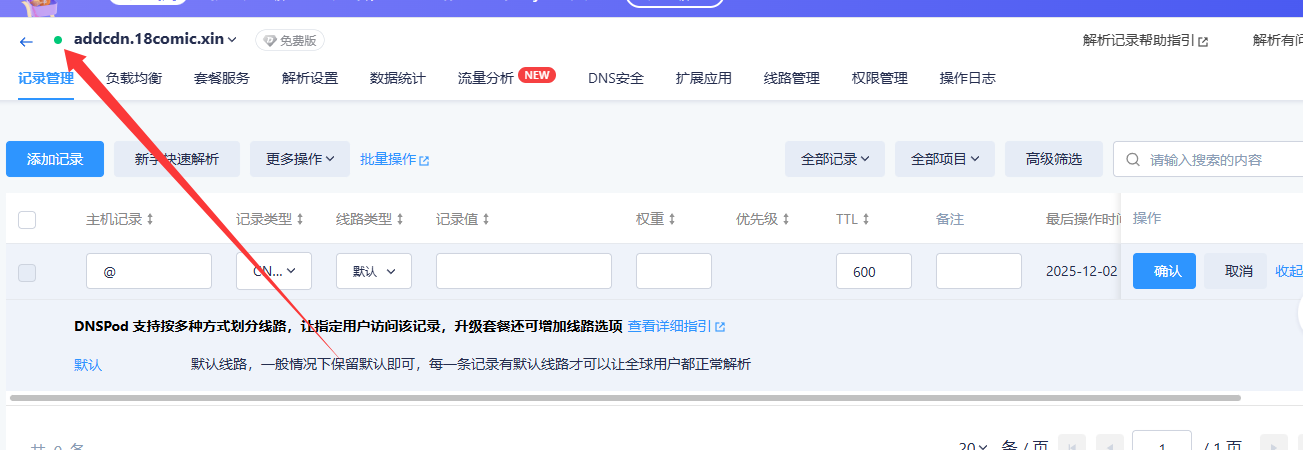Tick the select-all checkbox in table header

(x=27, y=220)
